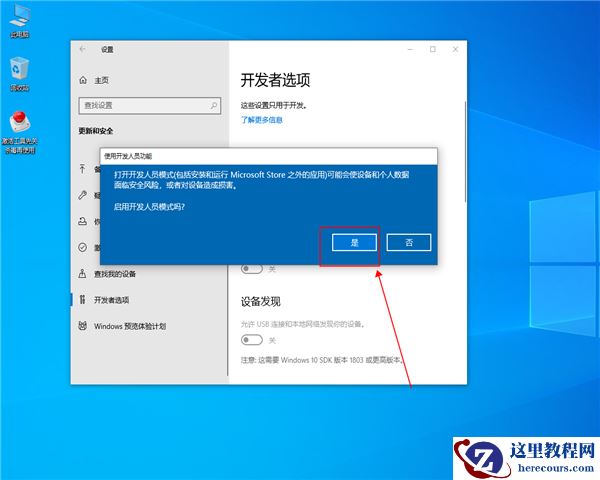Viewport: 600px width, 480px height.
Task: Click the Settings window vertical scrollbar
Action: (x=465, y=152)
